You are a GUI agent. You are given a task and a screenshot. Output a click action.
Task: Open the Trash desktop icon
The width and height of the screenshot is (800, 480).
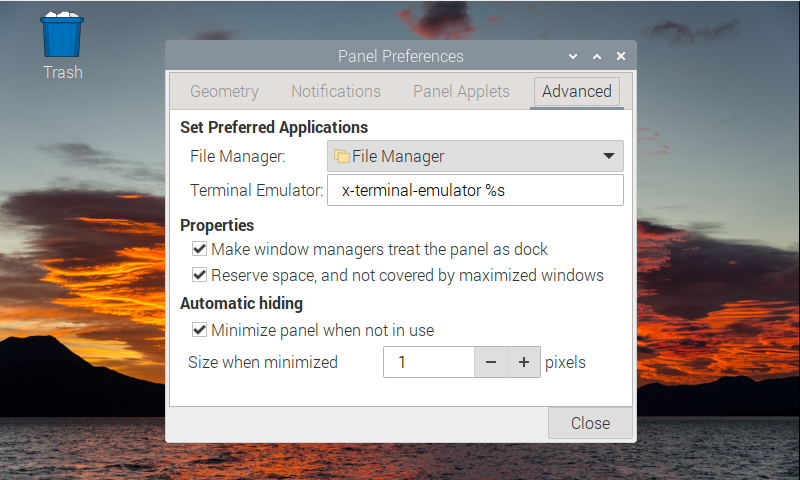pos(62,35)
